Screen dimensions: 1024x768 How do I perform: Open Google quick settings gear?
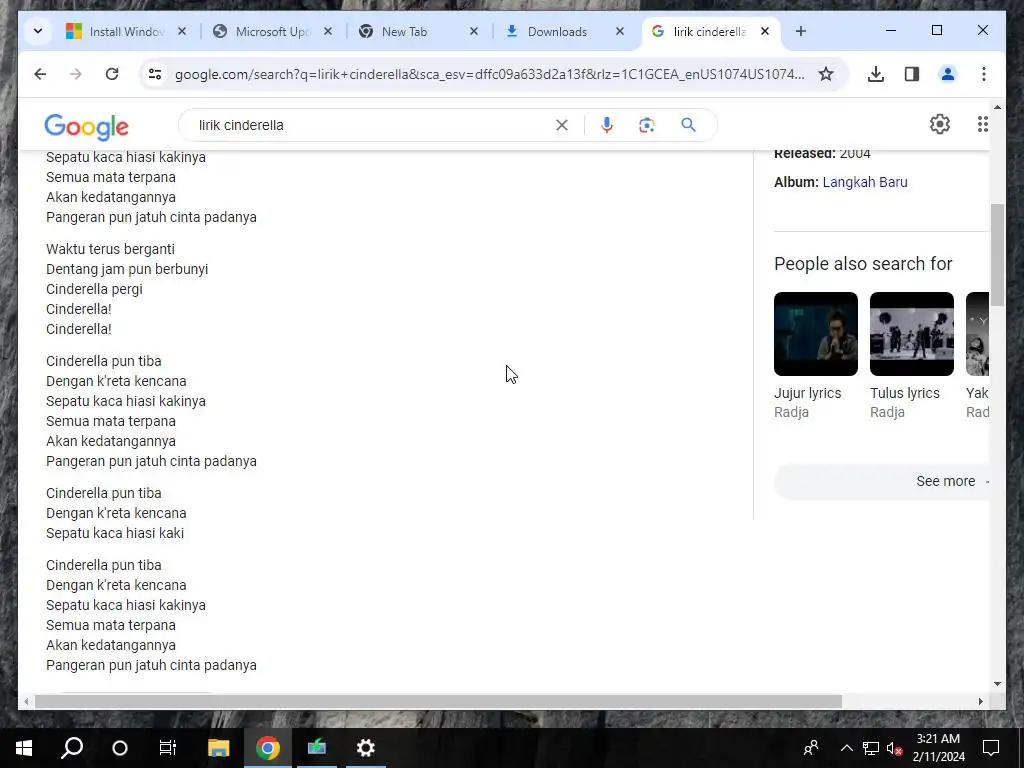939,124
